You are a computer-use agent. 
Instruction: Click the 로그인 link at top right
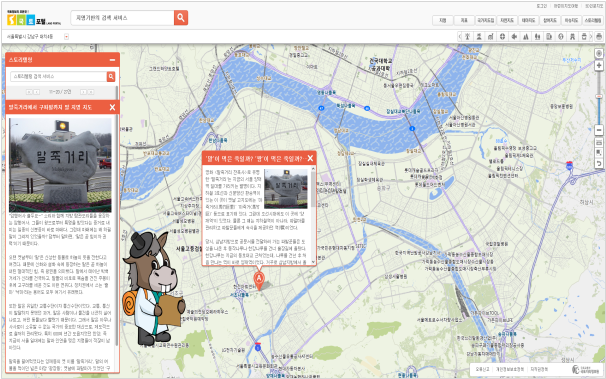[542, 6]
